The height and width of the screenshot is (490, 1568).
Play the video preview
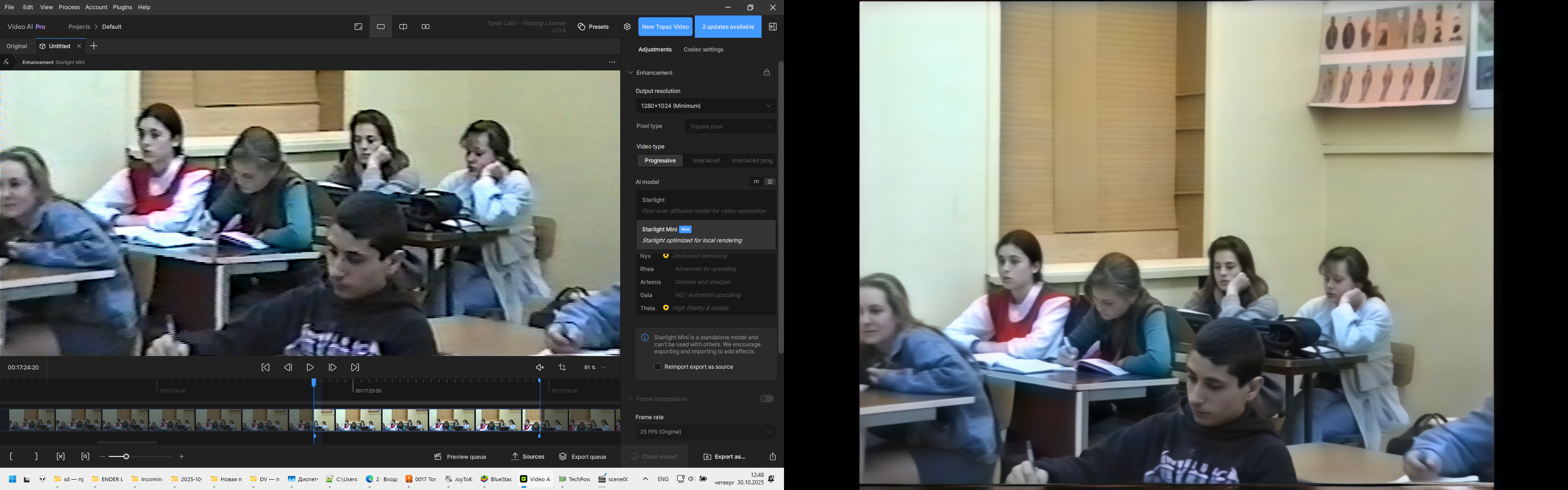pyautogui.click(x=310, y=368)
